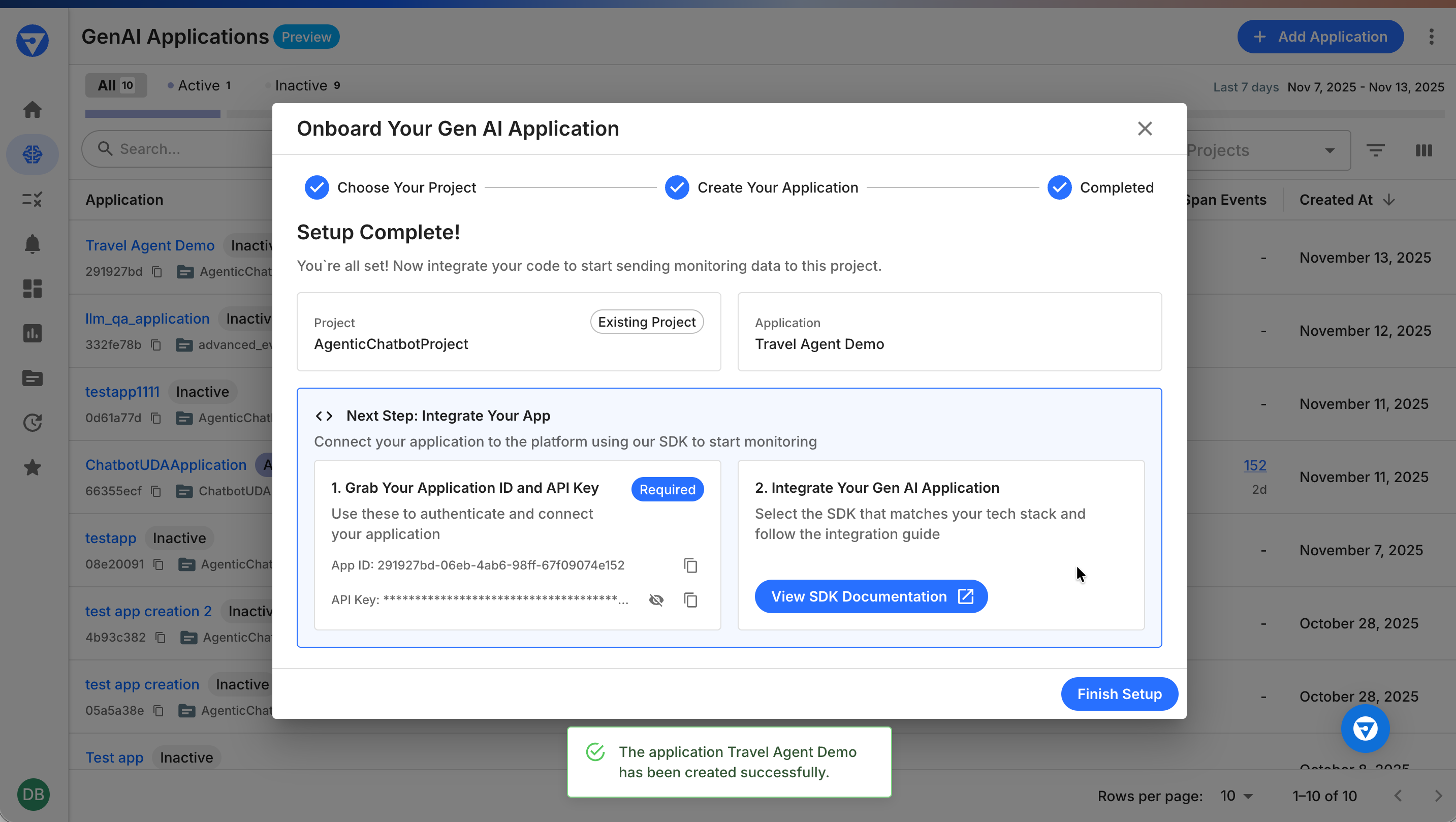This screenshot has height=822, width=1456.
Task: Switch to the Active tab
Action: 199,85
